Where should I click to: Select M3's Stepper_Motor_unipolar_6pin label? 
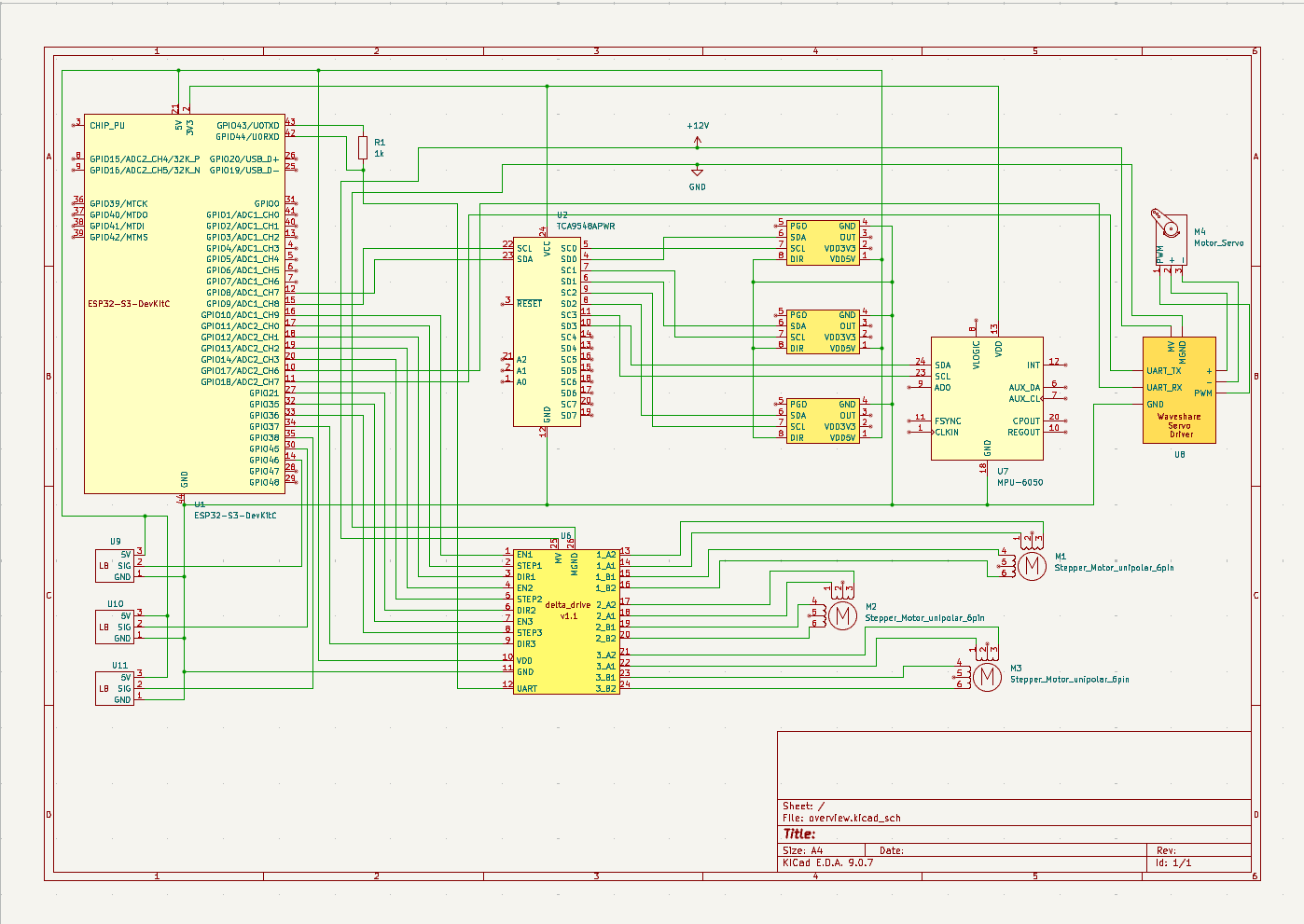tap(1069, 680)
